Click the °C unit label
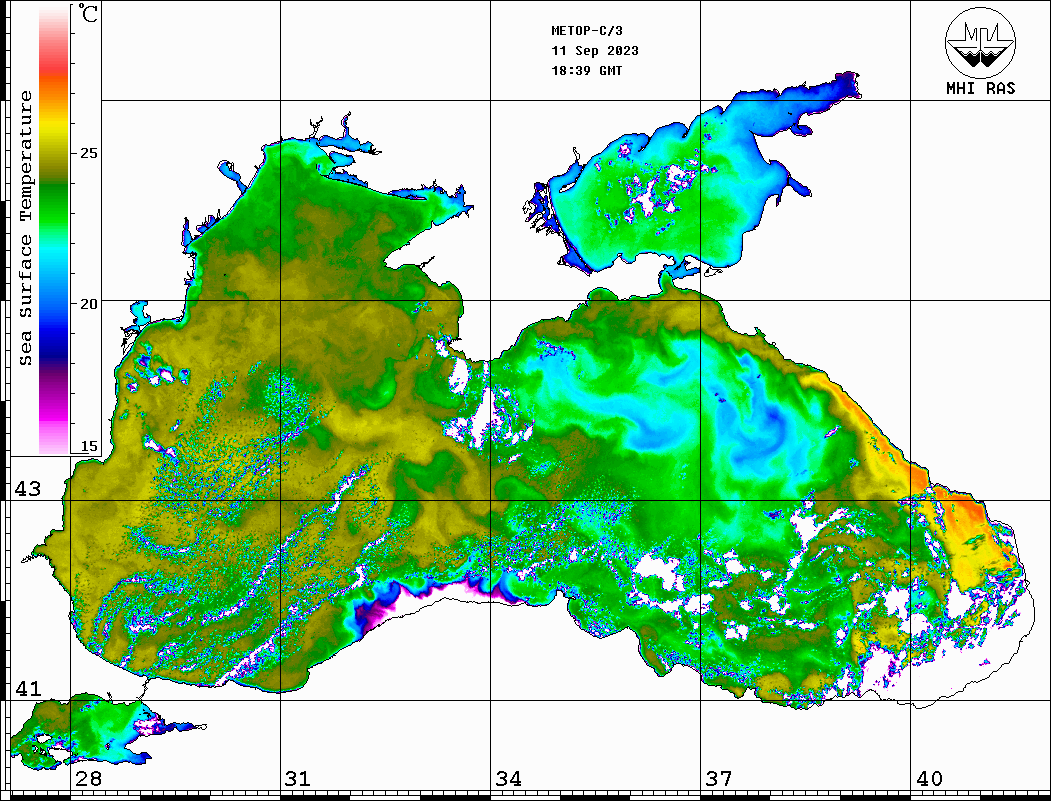This screenshot has width=1051, height=801. point(88,13)
